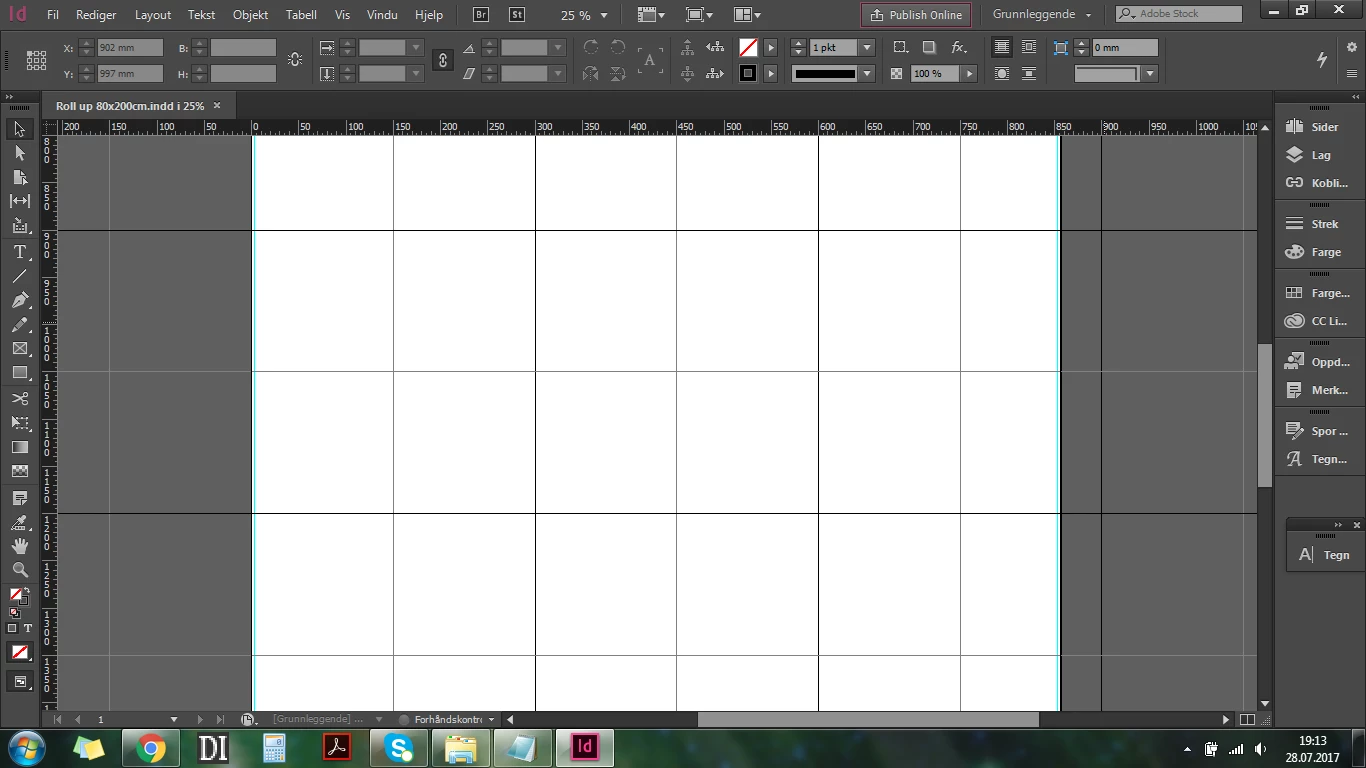Select the Rectangle Frame tool
1366x768 pixels.
tap(19, 348)
